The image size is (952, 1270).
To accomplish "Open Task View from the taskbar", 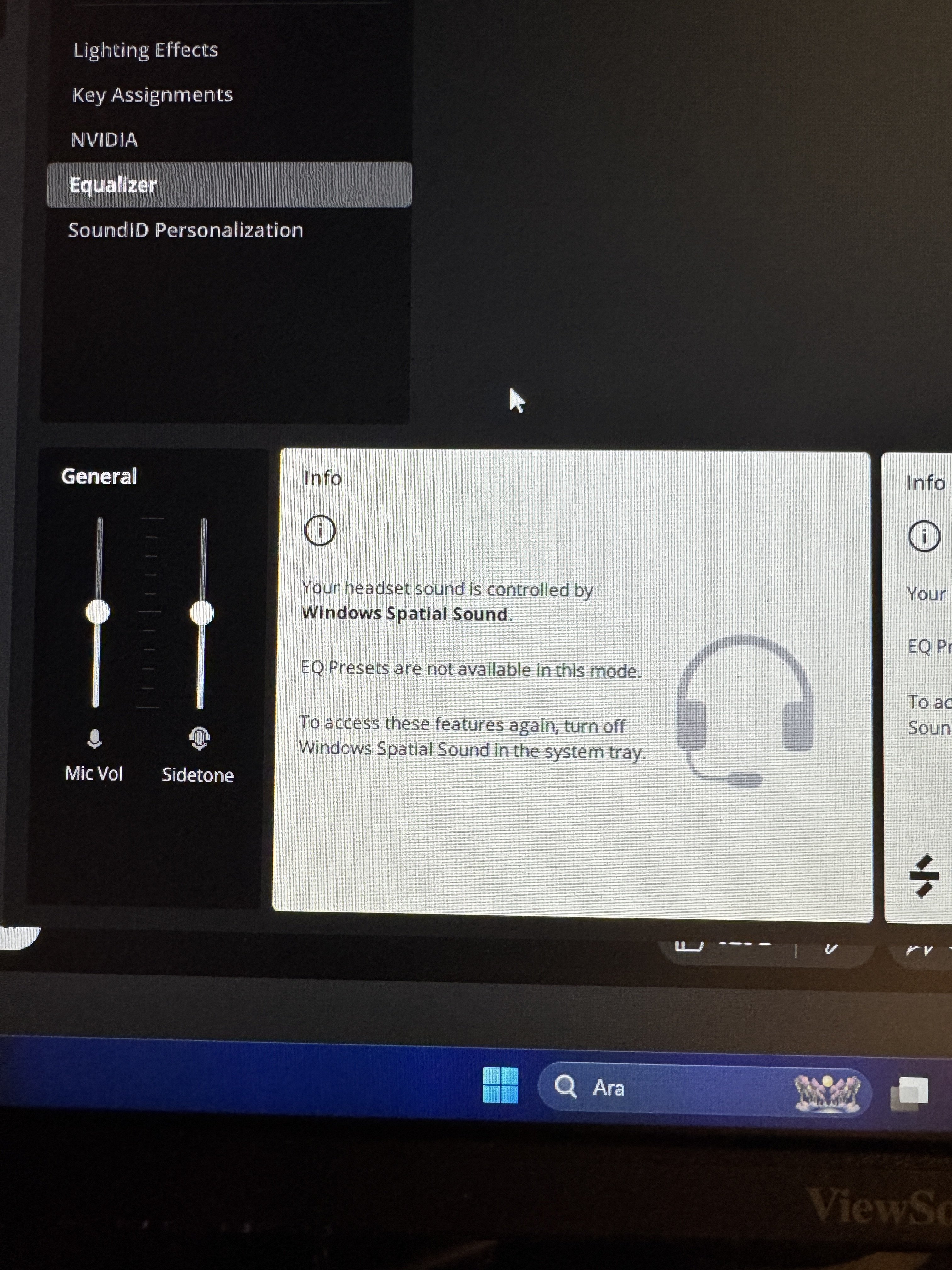I will (909, 1093).
